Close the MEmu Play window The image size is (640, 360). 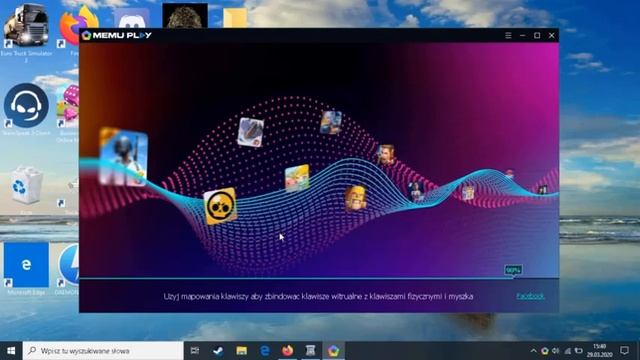[551, 36]
